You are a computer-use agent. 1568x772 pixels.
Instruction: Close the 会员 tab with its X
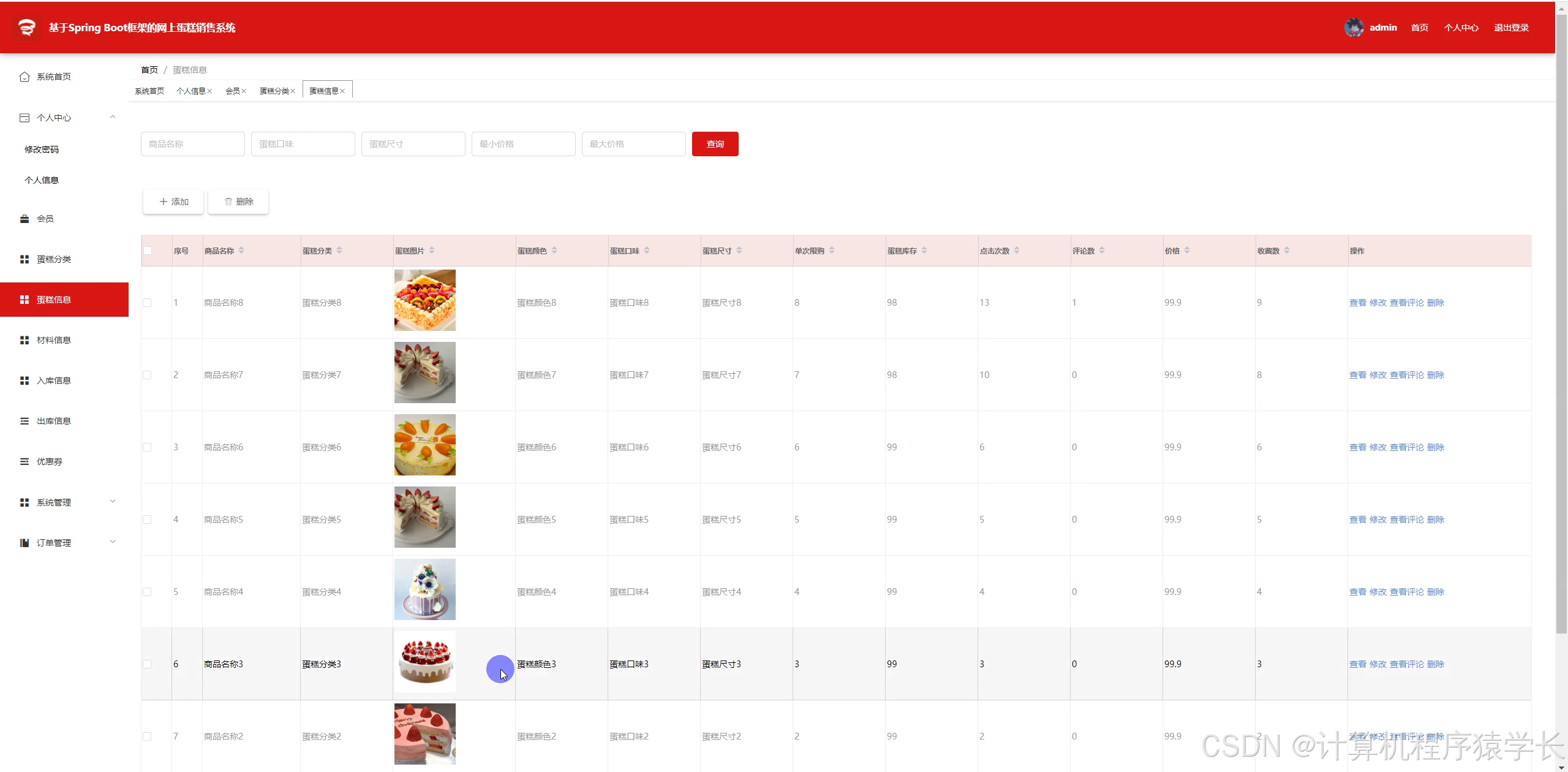pyautogui.click(x=244, y=91)
